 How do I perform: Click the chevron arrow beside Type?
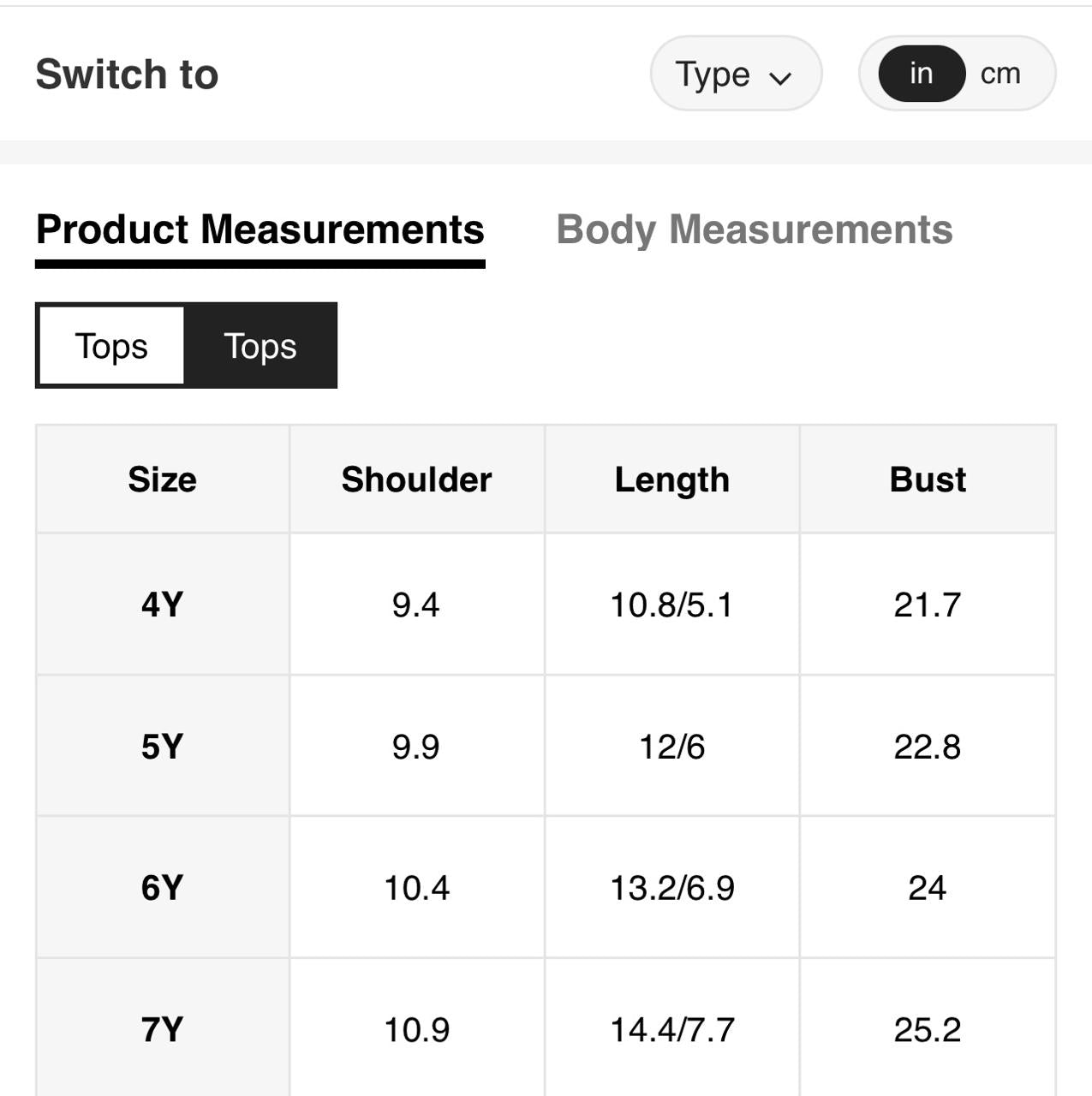point(780,79)
